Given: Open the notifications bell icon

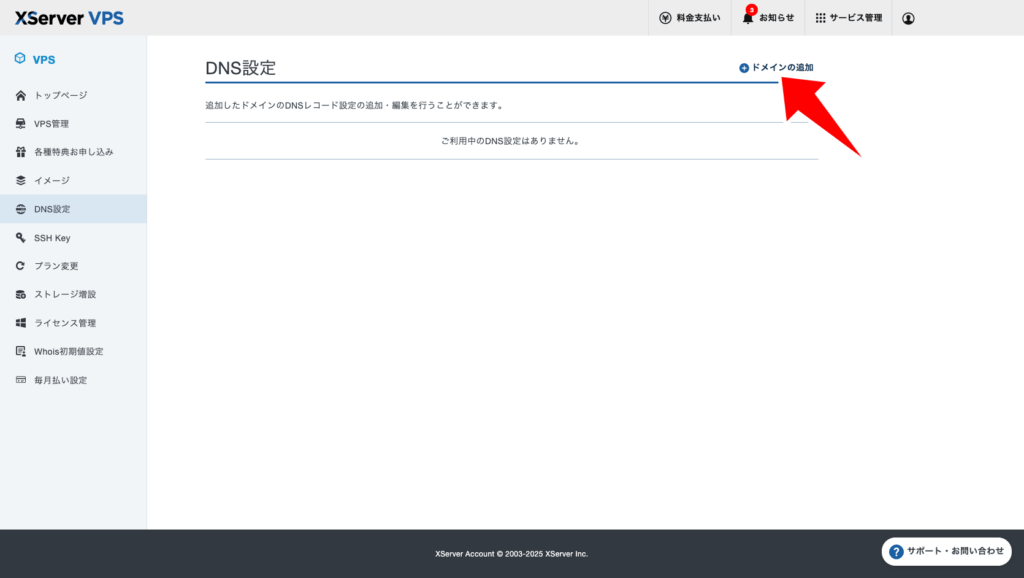Looking at the screenshot, I should pos(748,18).
